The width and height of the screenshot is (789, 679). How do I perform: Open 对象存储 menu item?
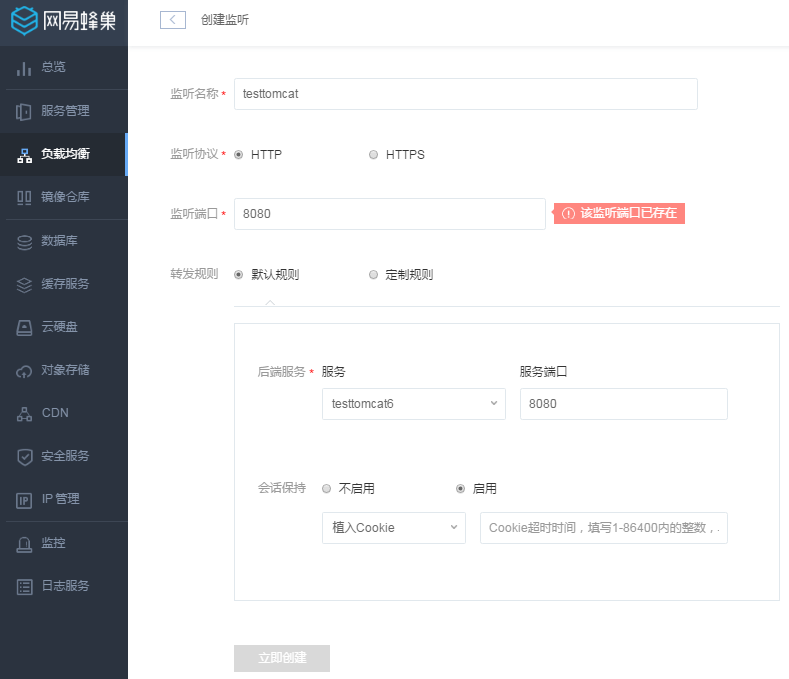point(64,370)
